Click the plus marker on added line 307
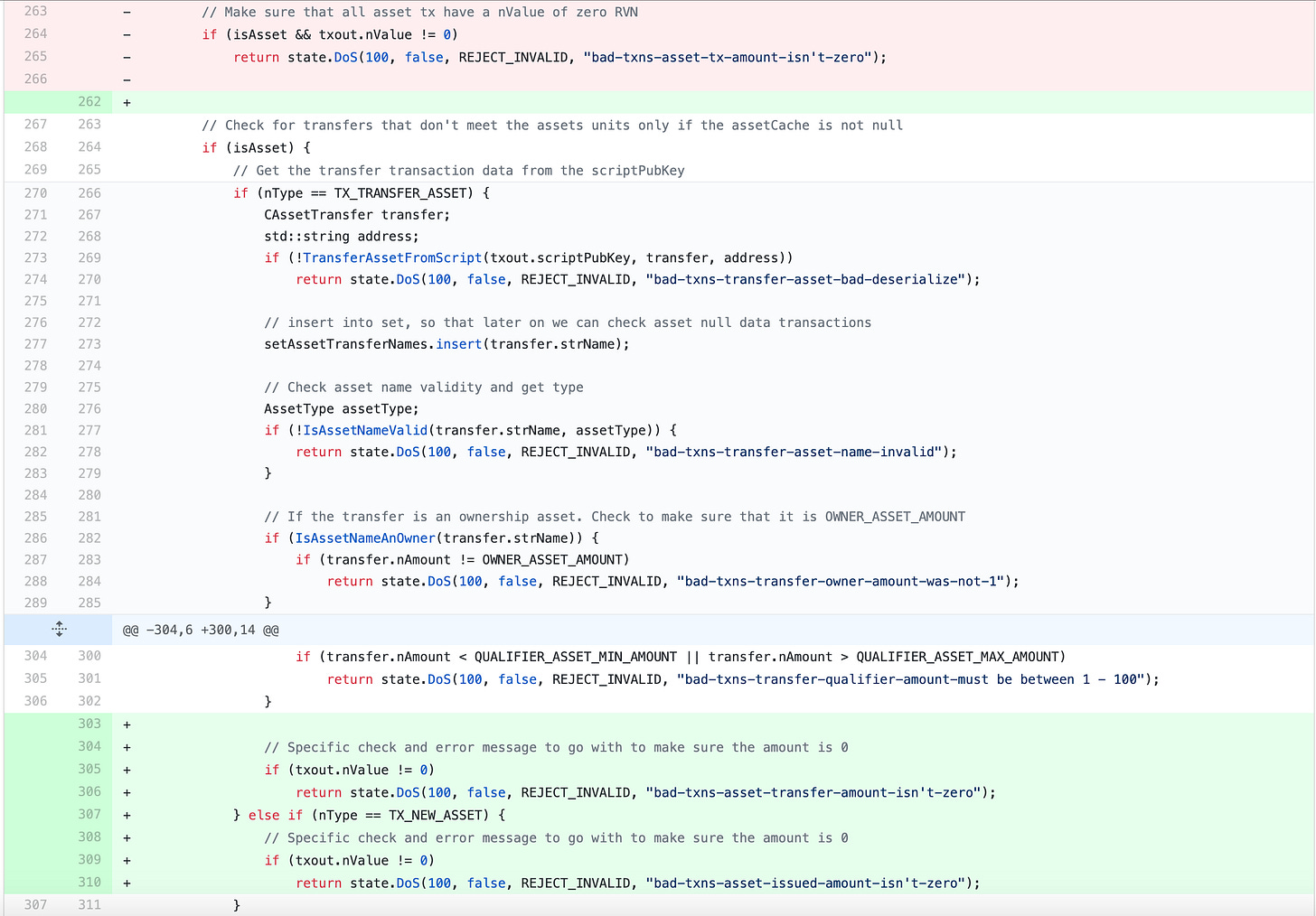Viewport: 1316px width, 916px height. coord(127,815)
